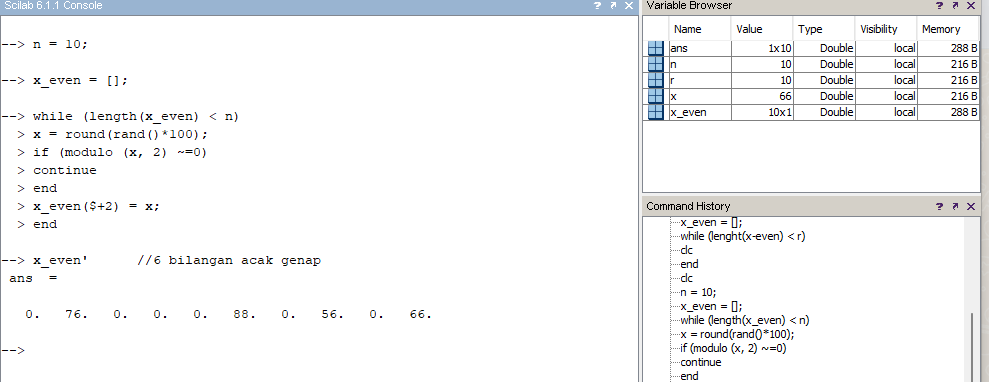Image resolution: width=989 pixels, height=382 pixels.
Task: Undock the Scilab Console panel
Action: click(x=612, y=6)
